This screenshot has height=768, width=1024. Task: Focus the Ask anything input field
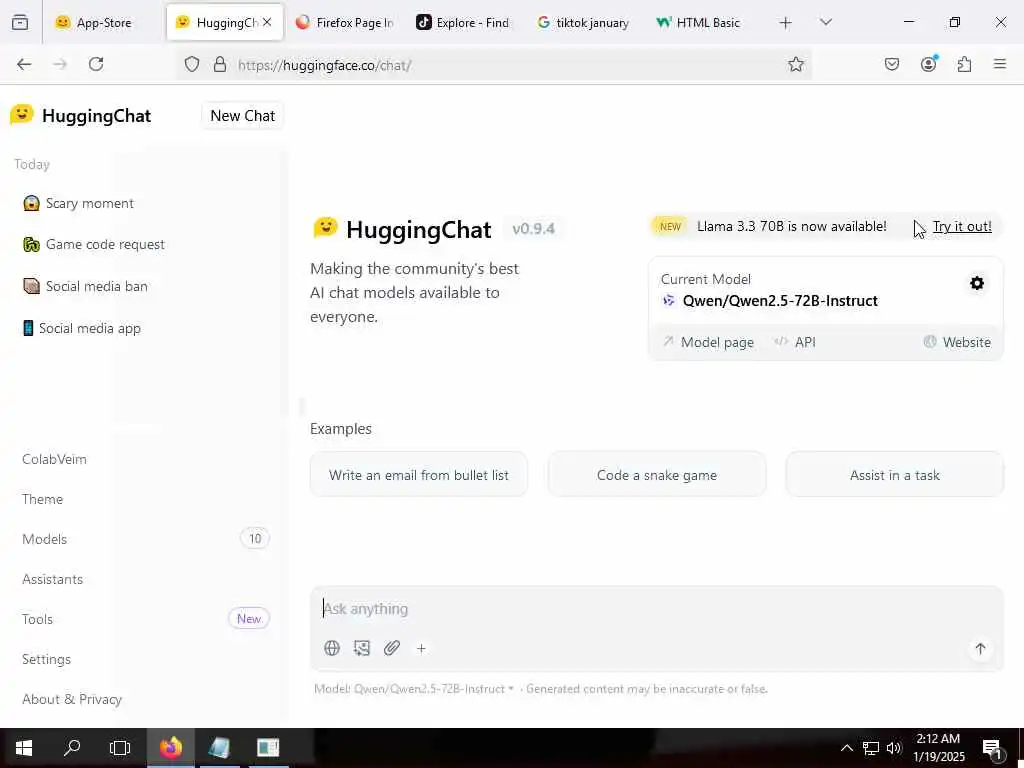coord(656,609)
